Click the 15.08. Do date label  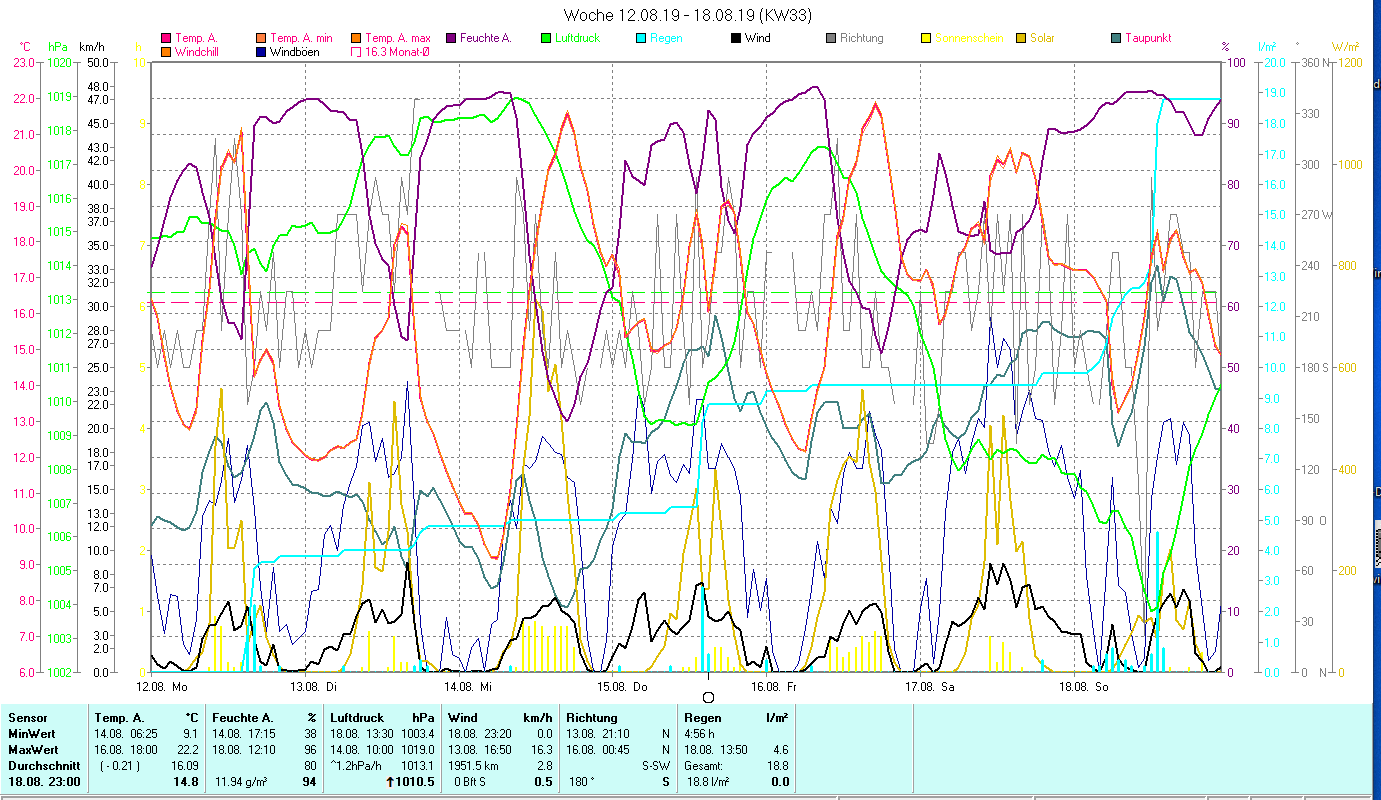pyautogui.click(x=622, y=687)
